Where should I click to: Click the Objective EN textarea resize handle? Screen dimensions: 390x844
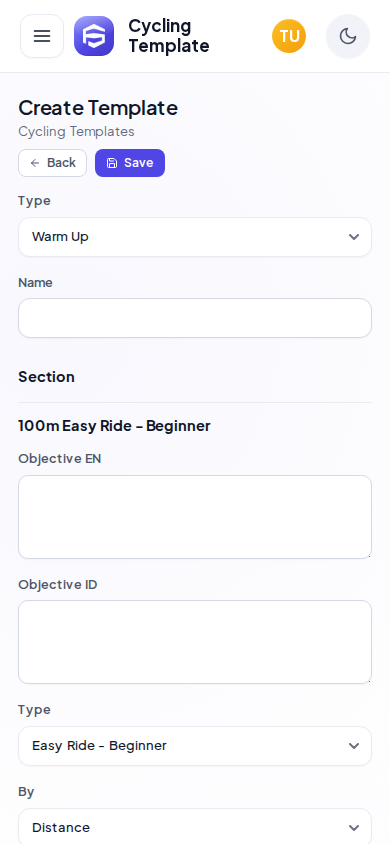[368, 555]
